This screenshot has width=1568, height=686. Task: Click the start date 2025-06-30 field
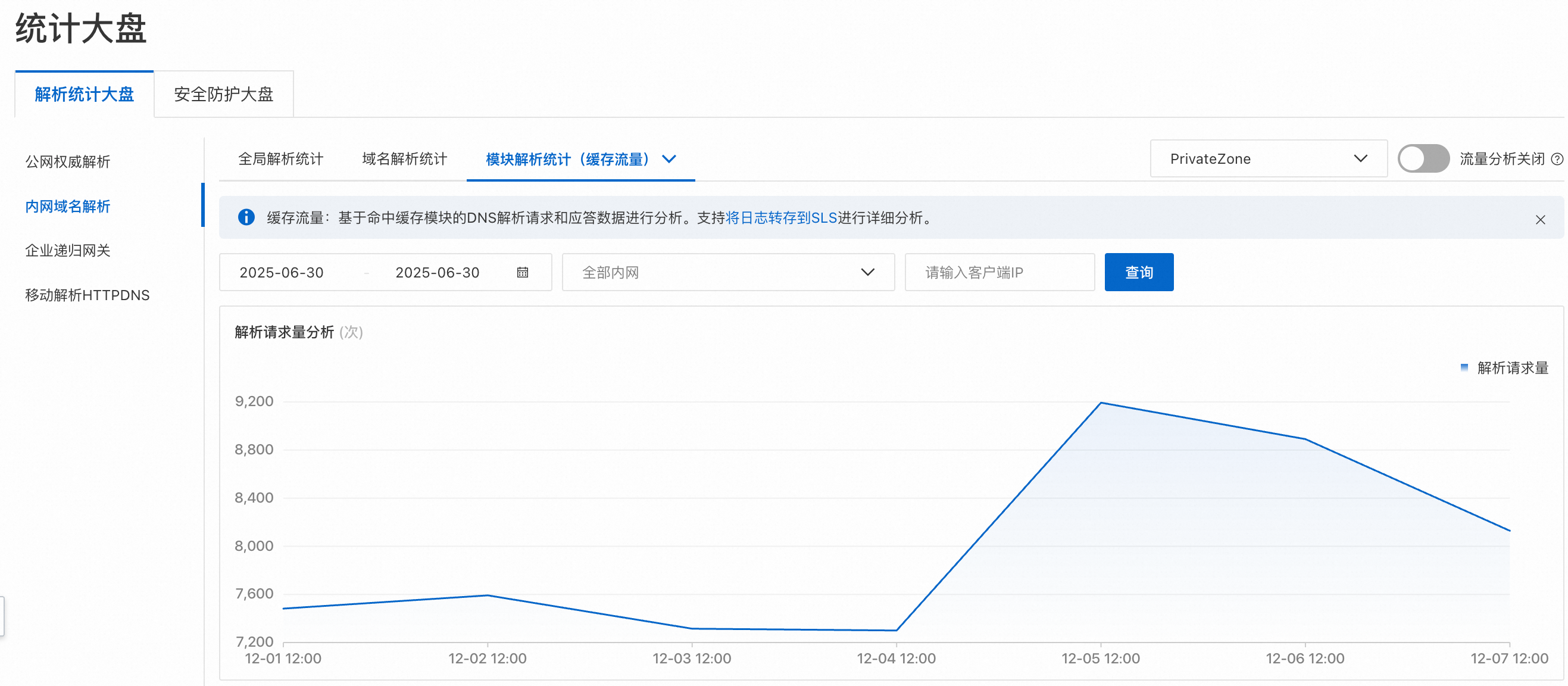(x=281, y=272)
